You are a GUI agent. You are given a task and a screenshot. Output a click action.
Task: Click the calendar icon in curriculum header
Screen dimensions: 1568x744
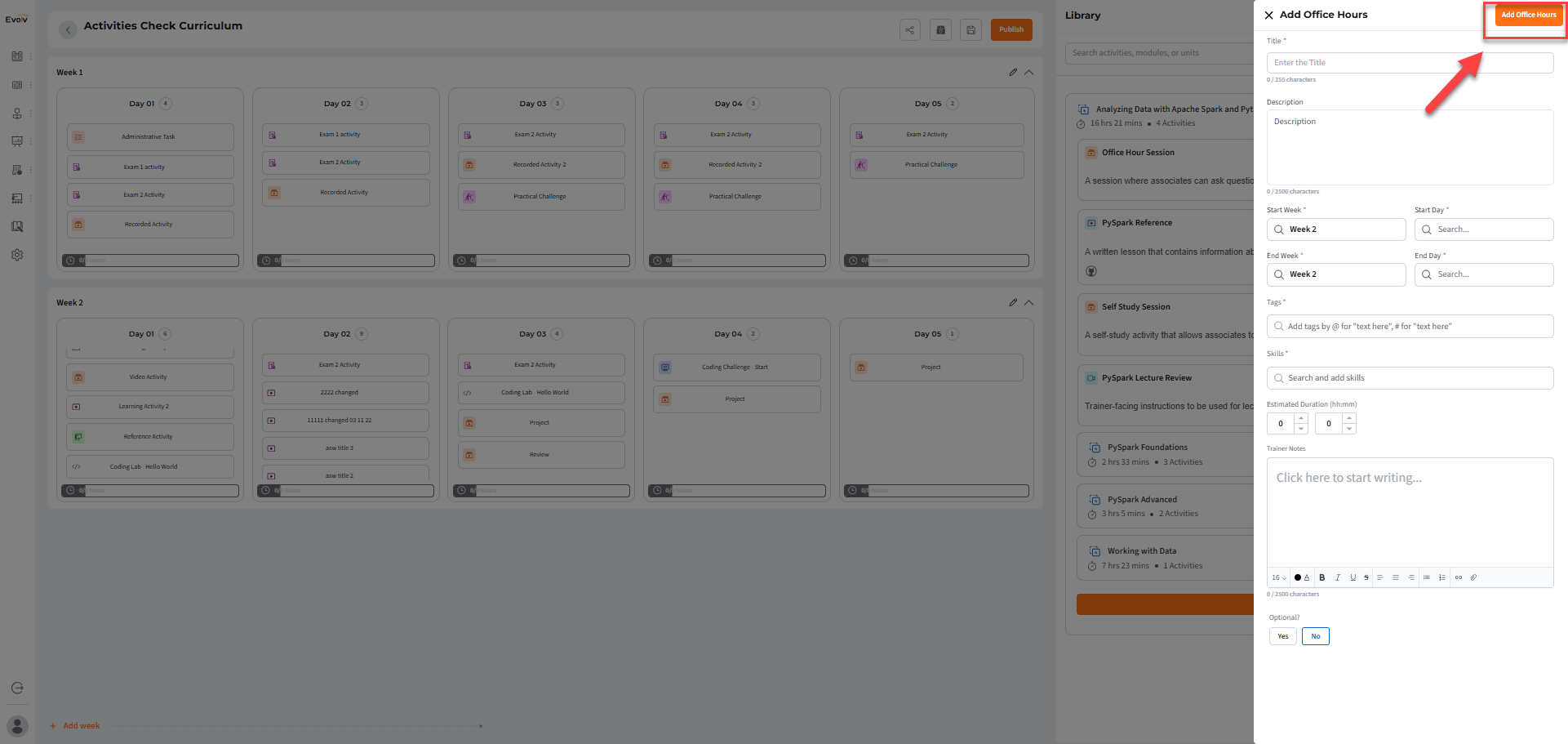(940, 30)
